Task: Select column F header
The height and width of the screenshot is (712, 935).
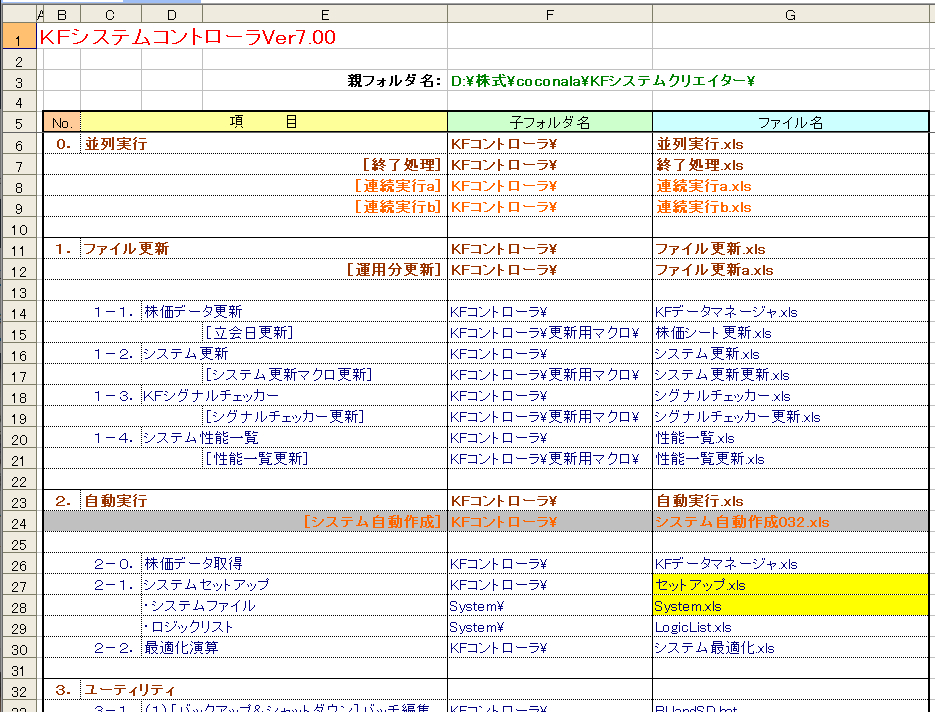Action: [550, 14]
